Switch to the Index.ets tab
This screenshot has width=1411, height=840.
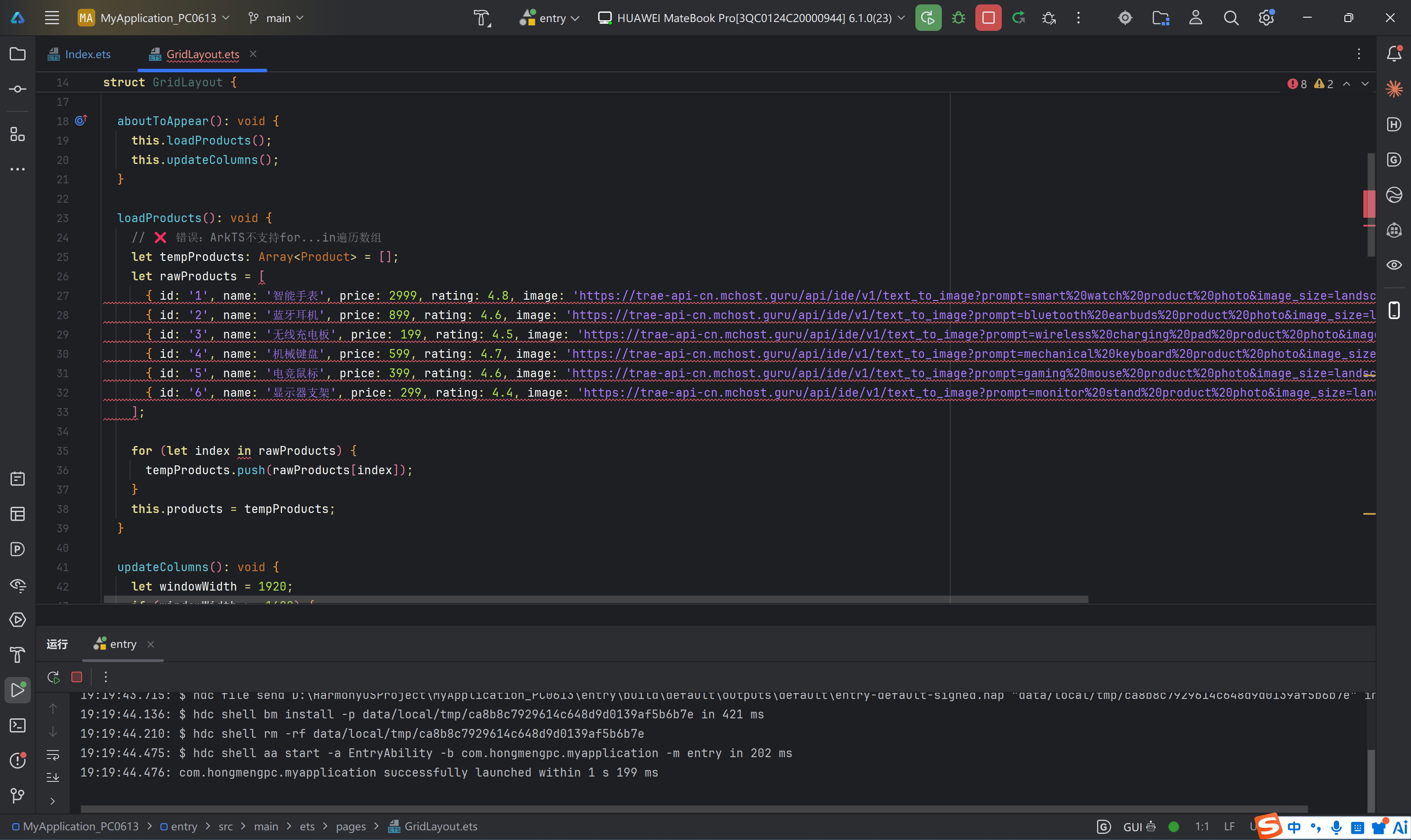coord(80,54)
